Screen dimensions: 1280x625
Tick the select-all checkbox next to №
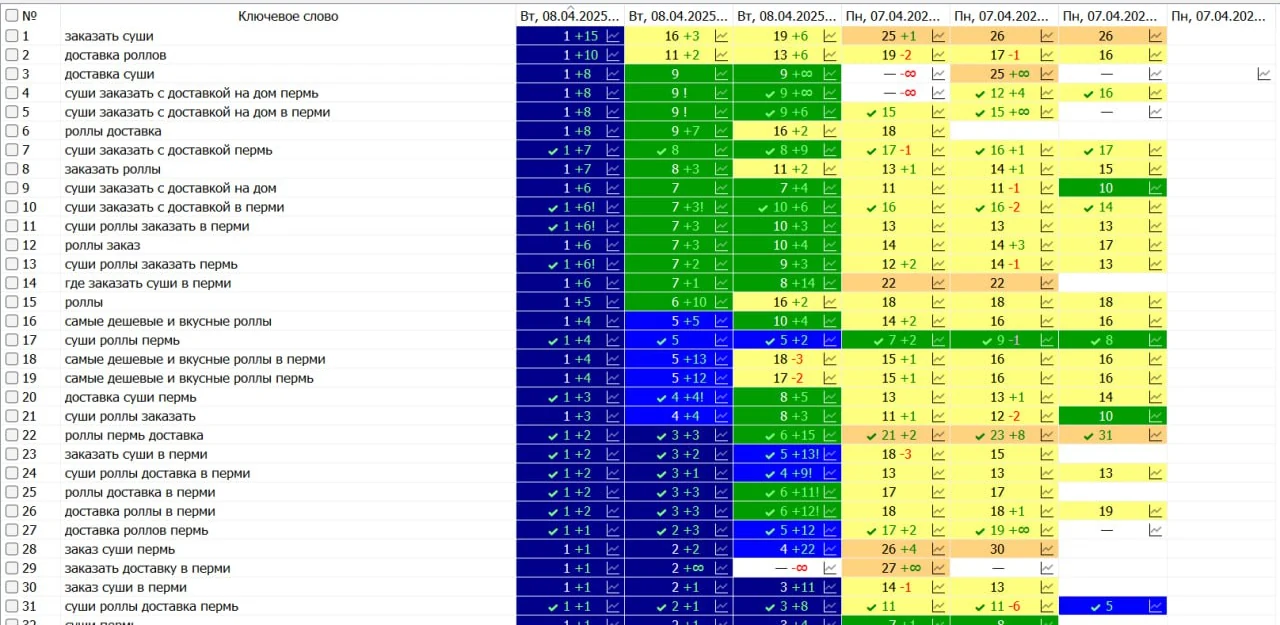coord(12,16)
